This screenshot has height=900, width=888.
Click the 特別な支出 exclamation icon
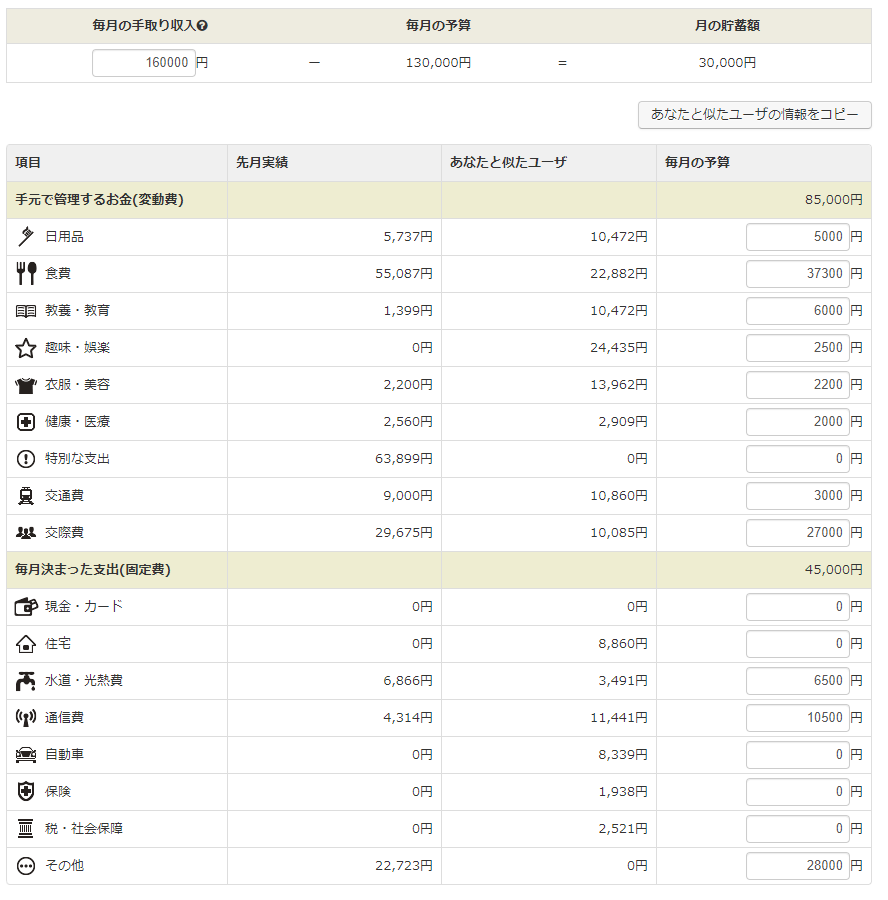[x=22, y=458]
